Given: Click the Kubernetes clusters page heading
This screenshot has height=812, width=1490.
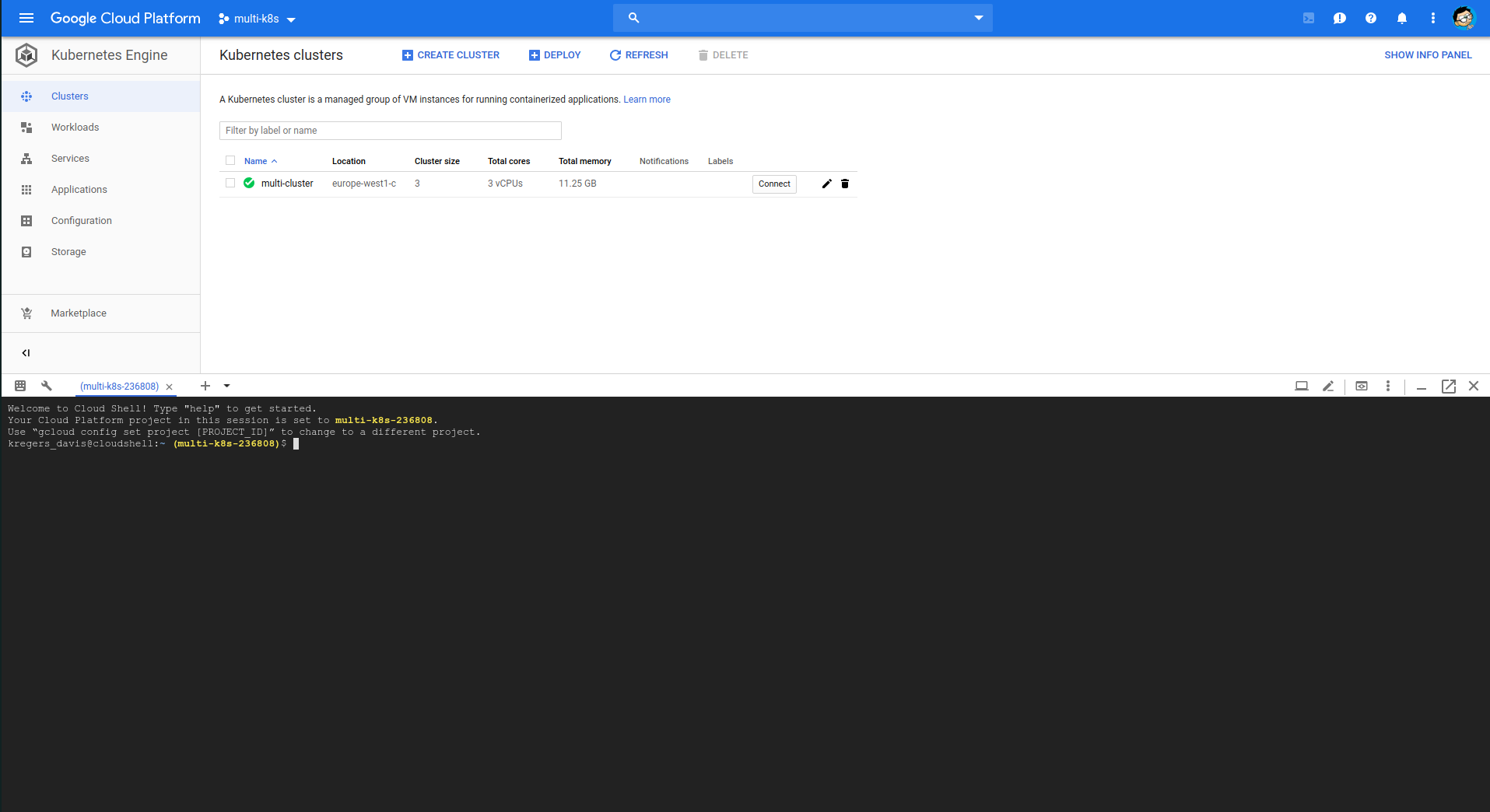Looking at the screenshot, I should (x=281, y=55).
